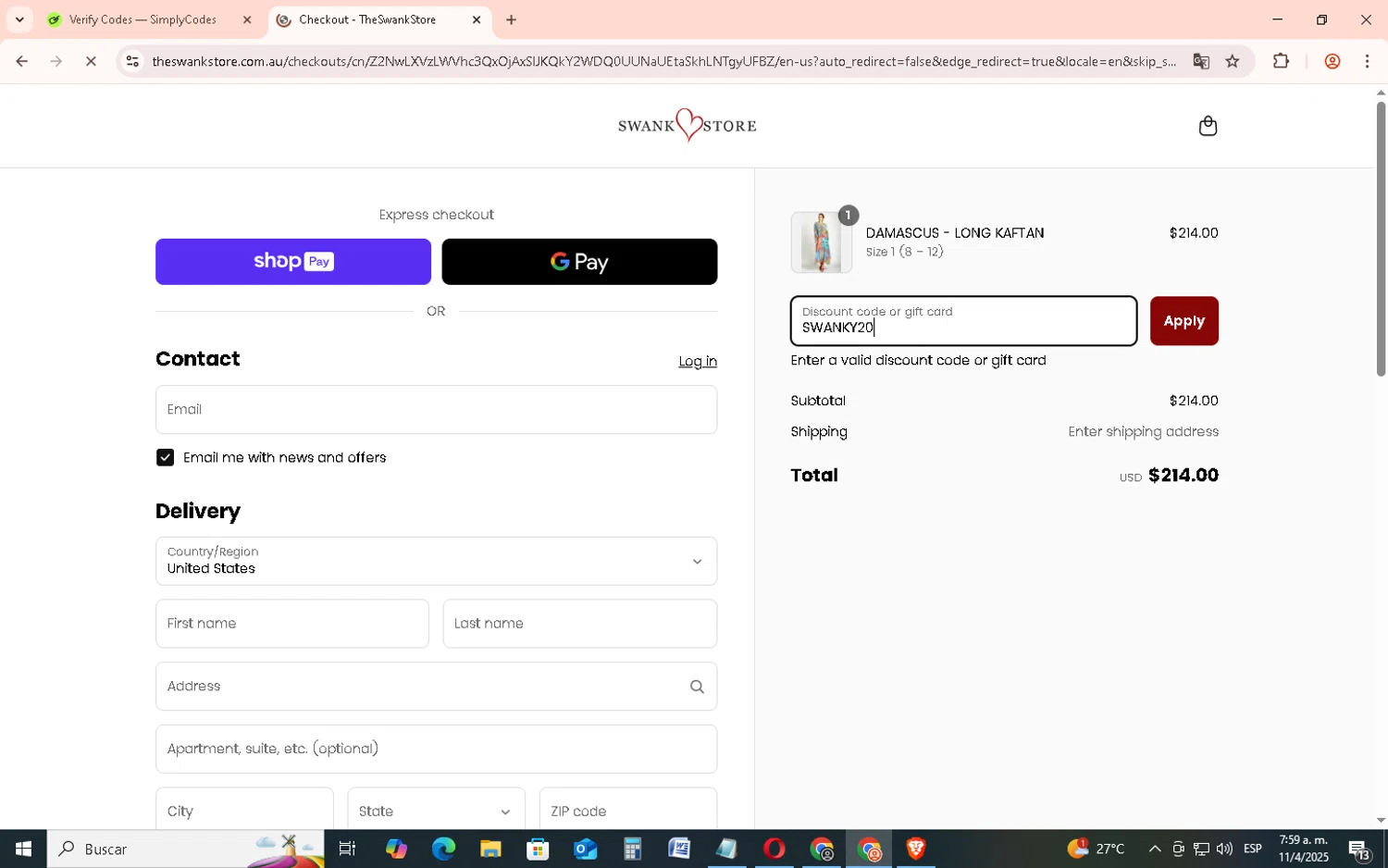This screenshot has width=1388, height=868.
Task: Expand the State dropdown
Action: click(436, 811)
